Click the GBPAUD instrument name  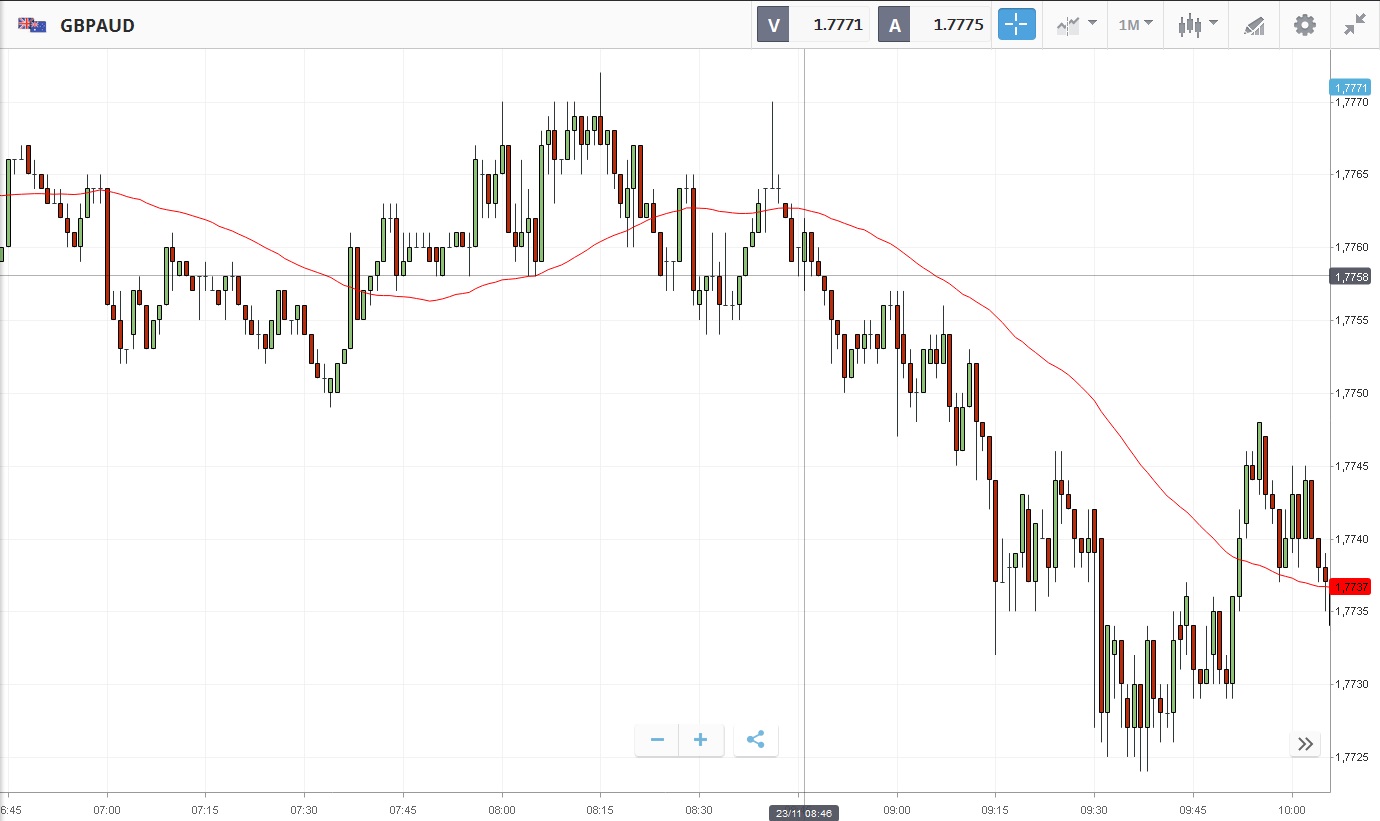(97, 25)
